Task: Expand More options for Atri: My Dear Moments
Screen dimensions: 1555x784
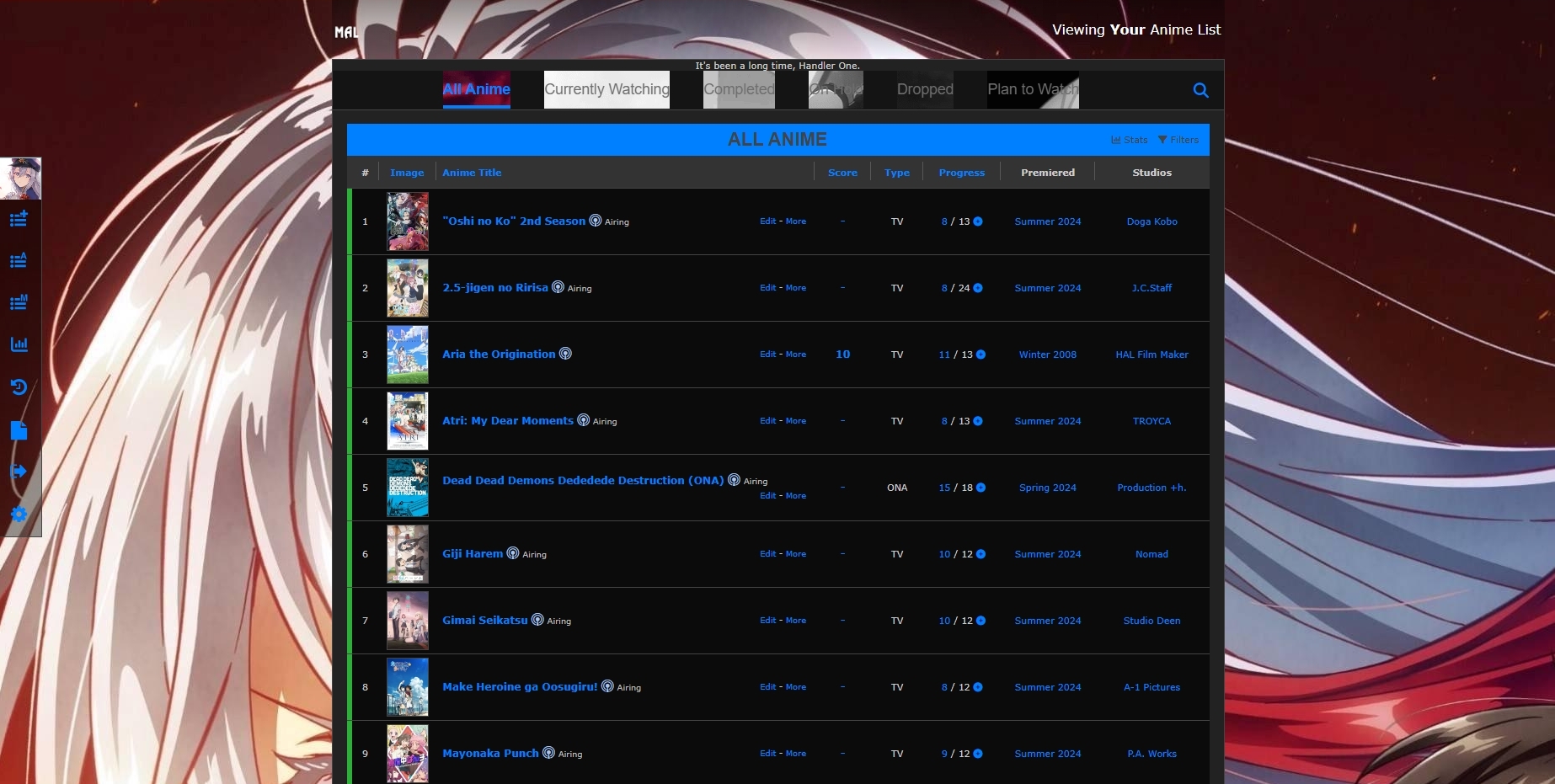Action: 796,421
